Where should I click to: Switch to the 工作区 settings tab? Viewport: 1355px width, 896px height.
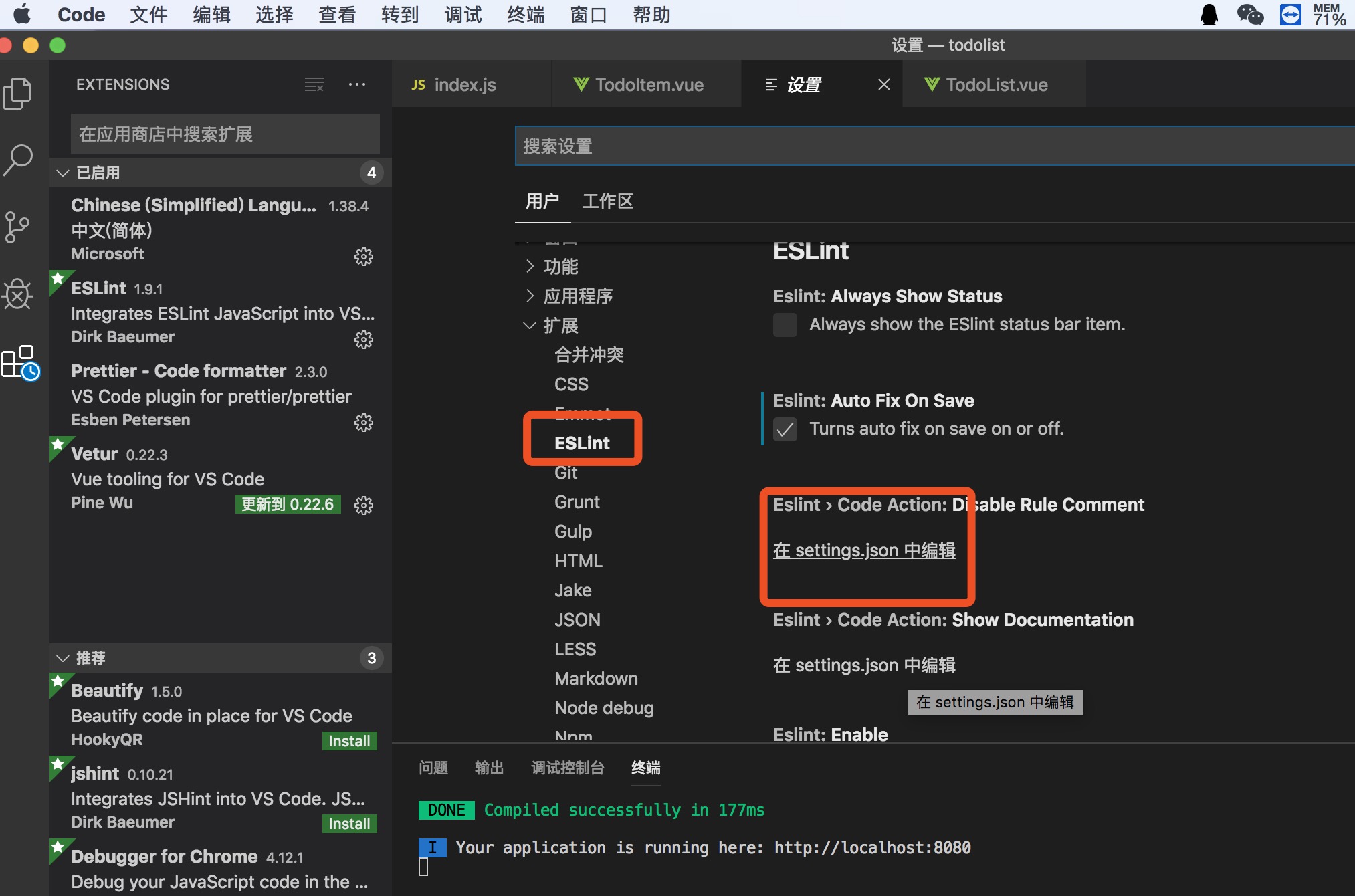pyautogui.click(x=607, y=201)
